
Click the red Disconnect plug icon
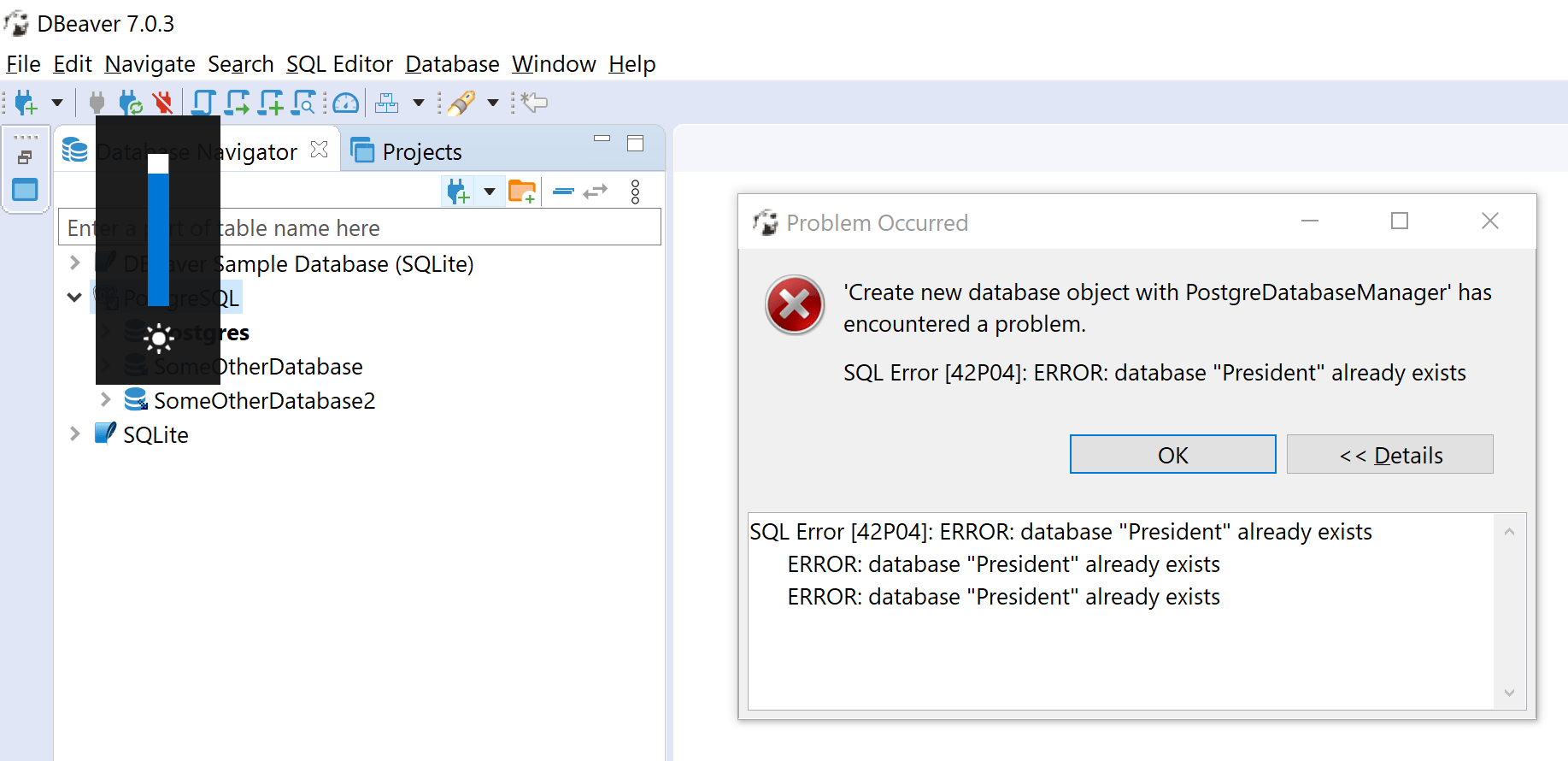pyautogui.click(x=162, y=103)
